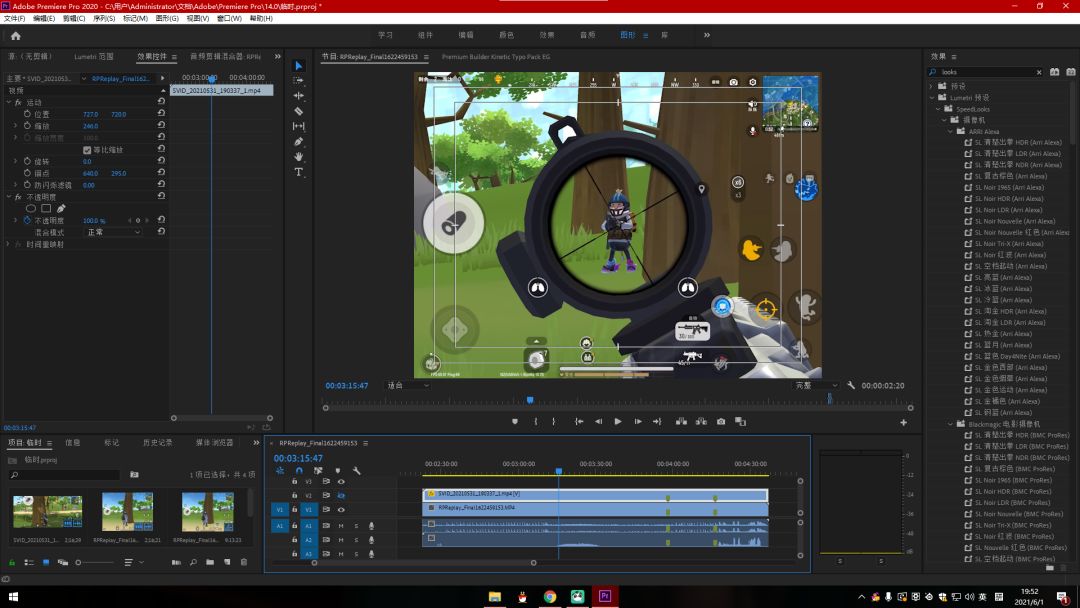Open the 文件(F) menu
Viewport: 1080px width, 608px height.
pos(14,19)
